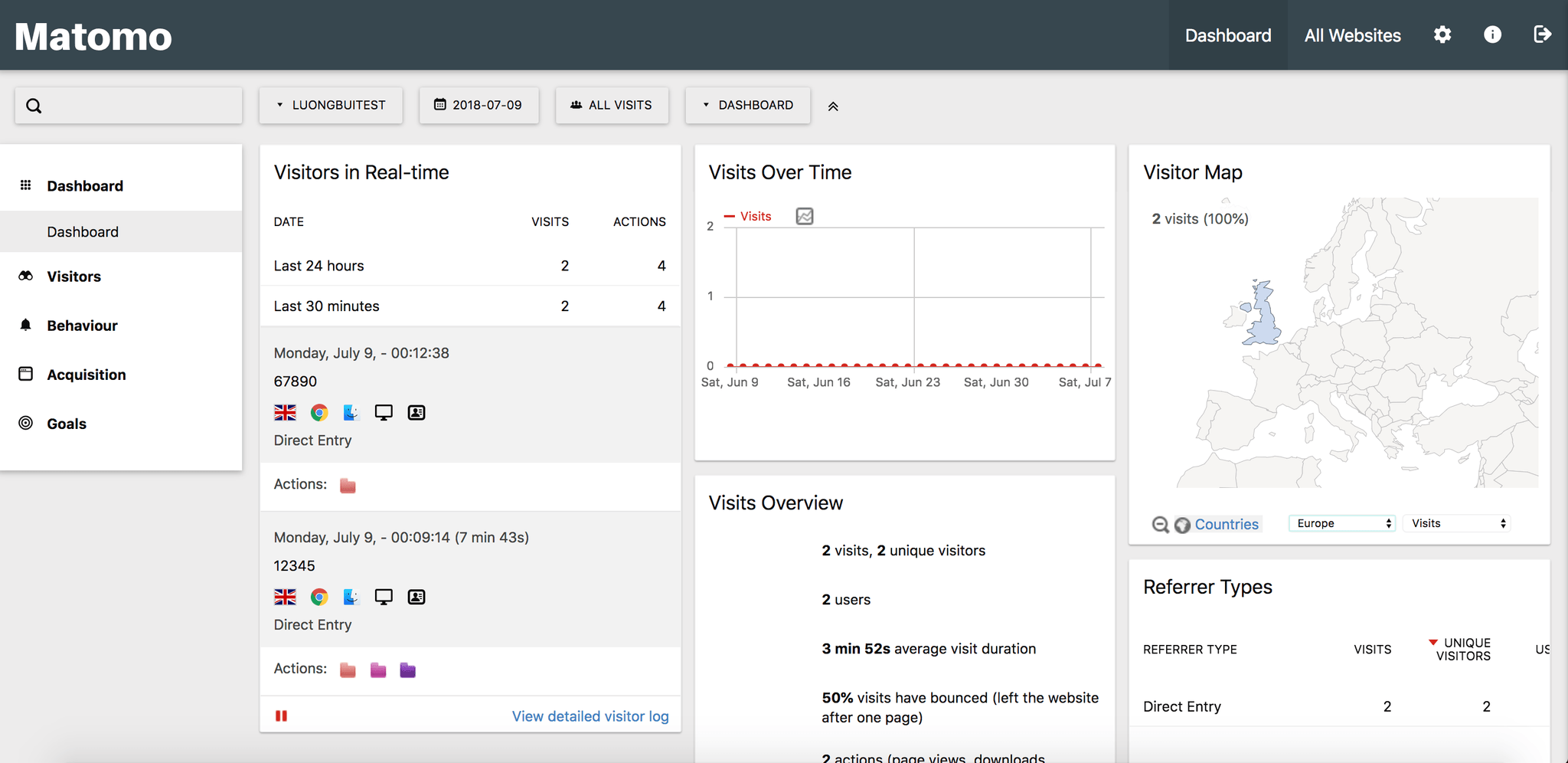The image size is (1568, 763).
Task: Zoom out the Visitor Map with magnifier icon
Action: [x=1159, y=525]
